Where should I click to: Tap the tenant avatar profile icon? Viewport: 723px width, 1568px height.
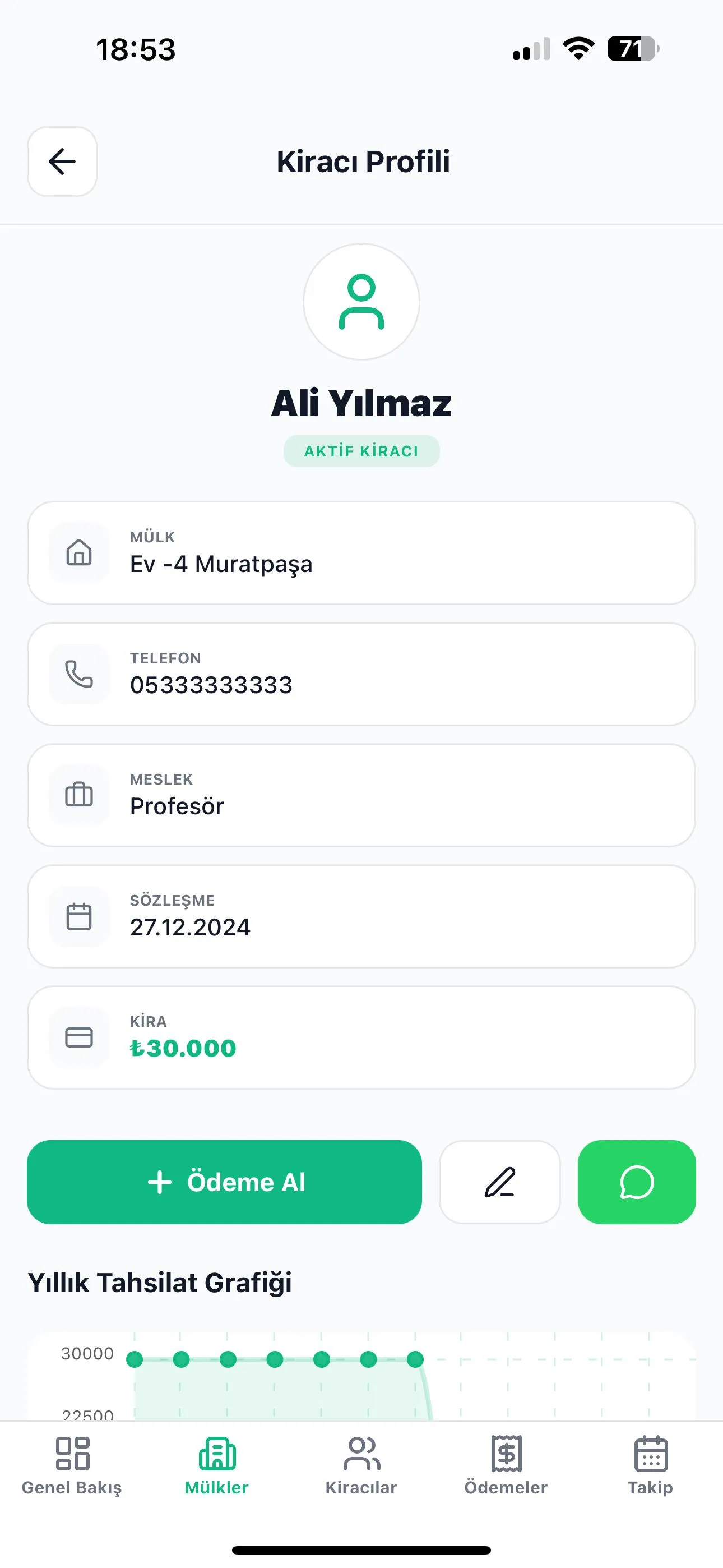click(361, 302)
